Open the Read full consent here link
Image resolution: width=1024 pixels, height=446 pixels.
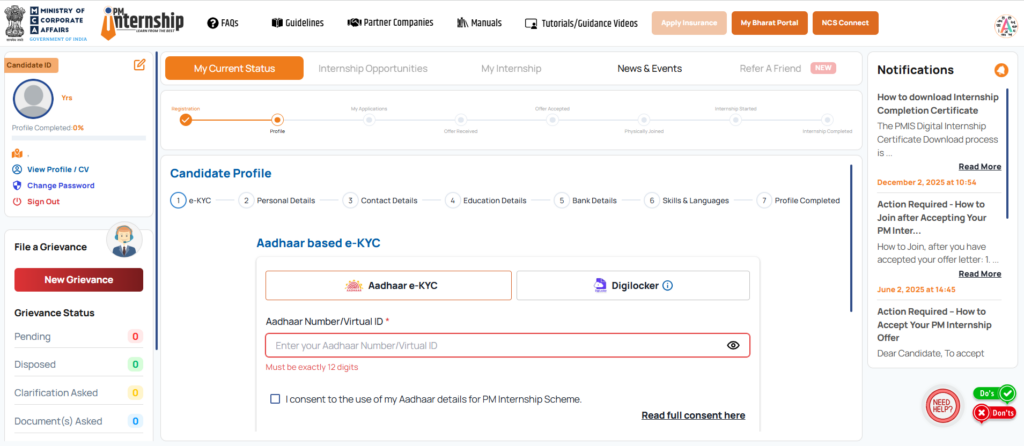[x=693, y=415]
